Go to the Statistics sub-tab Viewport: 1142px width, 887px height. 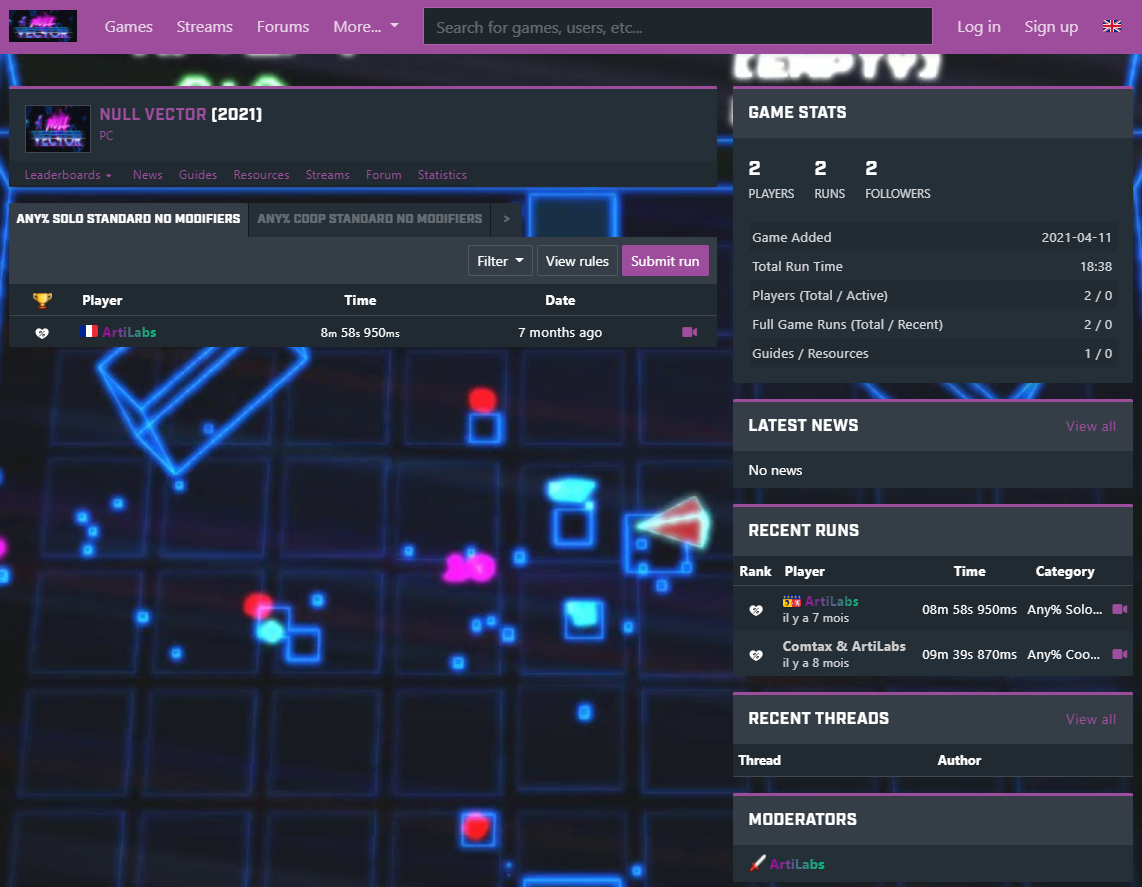coord(442,175)
